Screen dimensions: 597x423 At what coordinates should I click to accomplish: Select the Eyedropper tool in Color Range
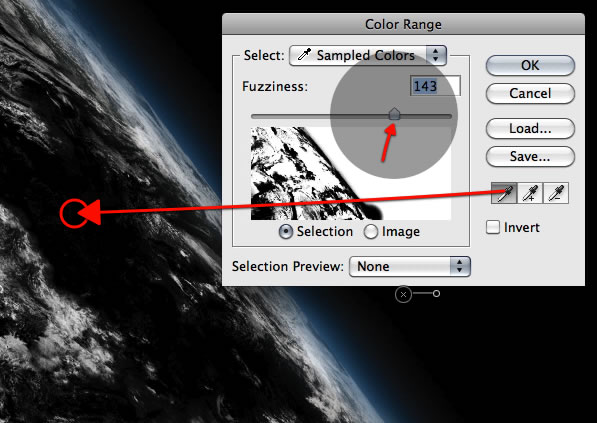(x=504, y=193)
